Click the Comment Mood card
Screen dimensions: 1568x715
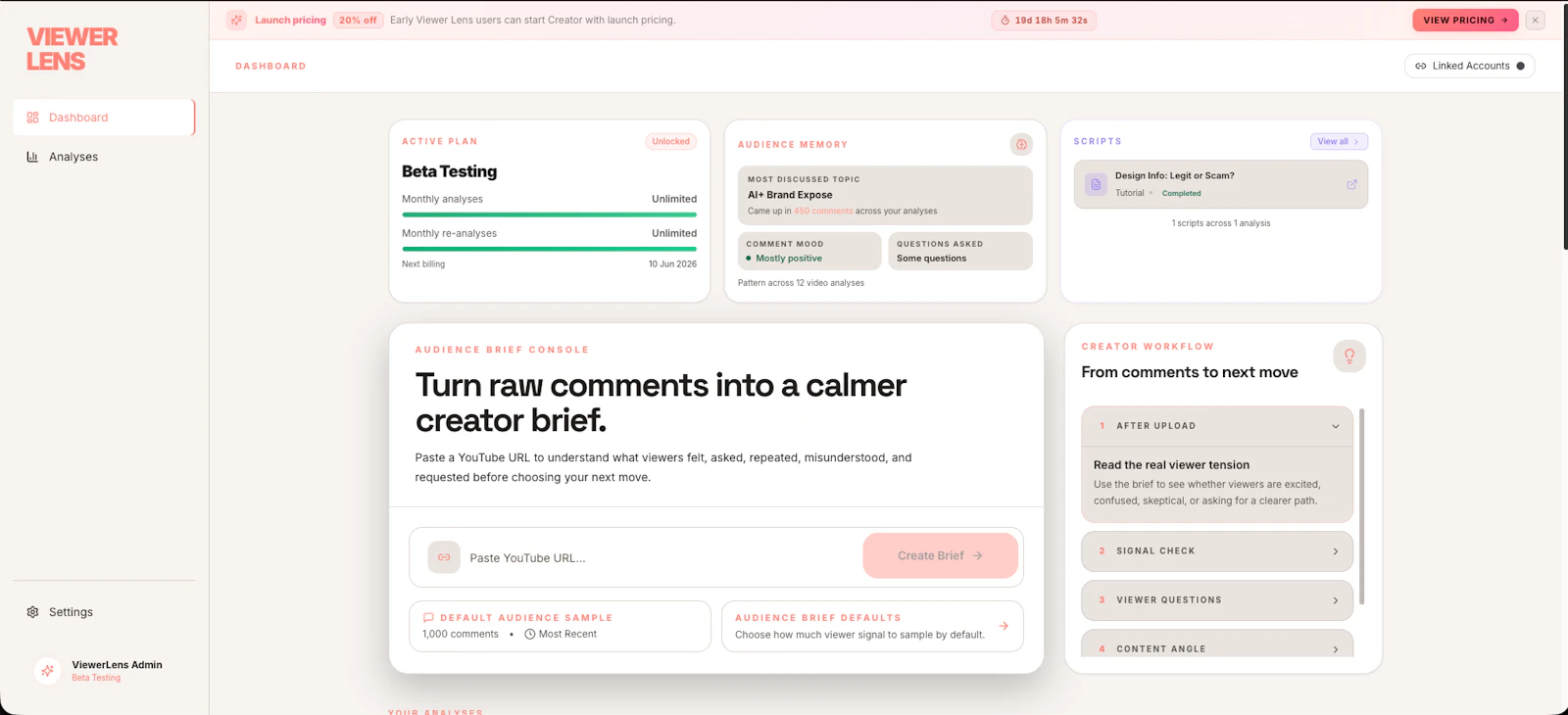tap(809, 251)
